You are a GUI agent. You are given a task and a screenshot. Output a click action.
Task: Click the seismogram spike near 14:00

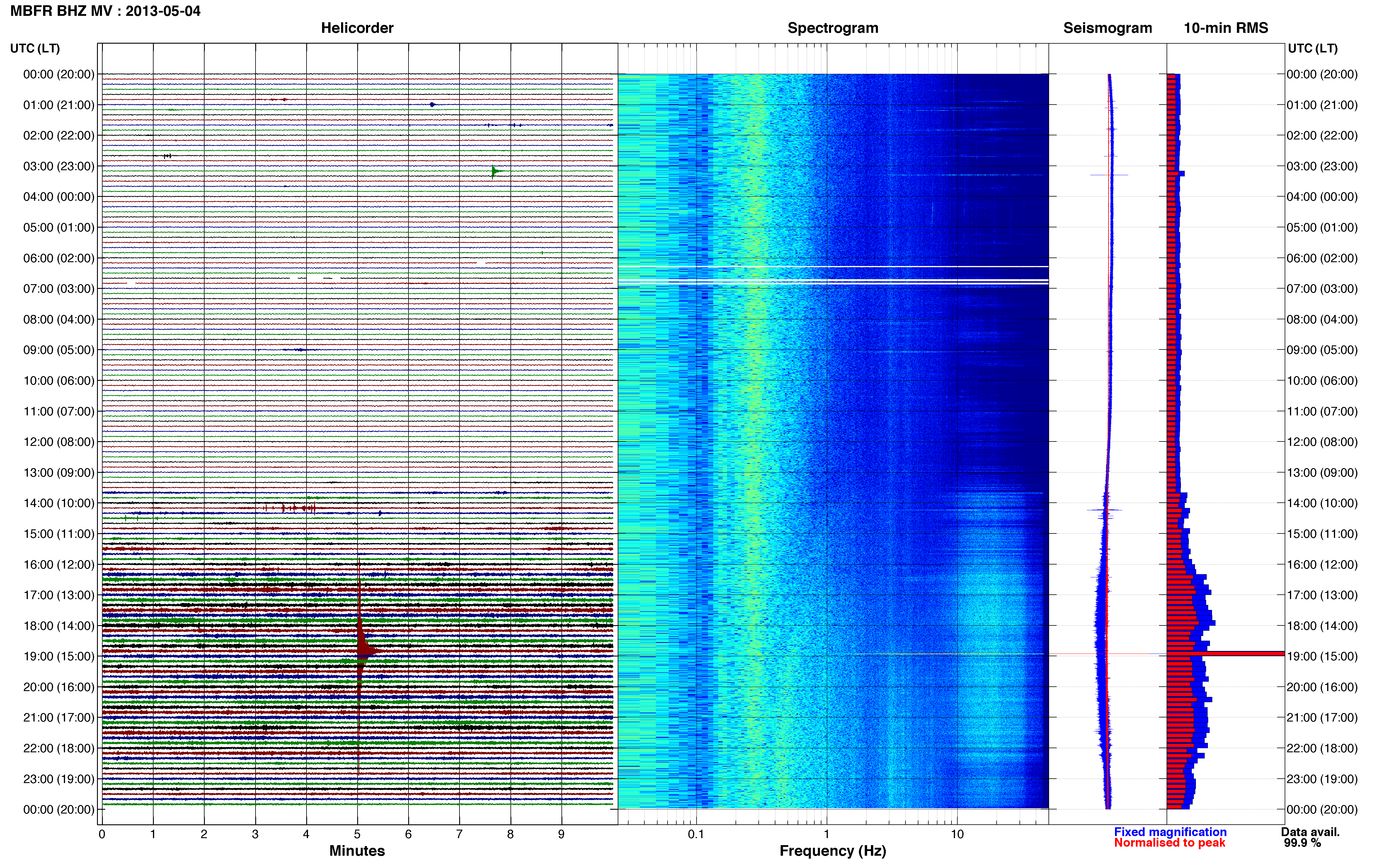click(x=1105, y=510)
